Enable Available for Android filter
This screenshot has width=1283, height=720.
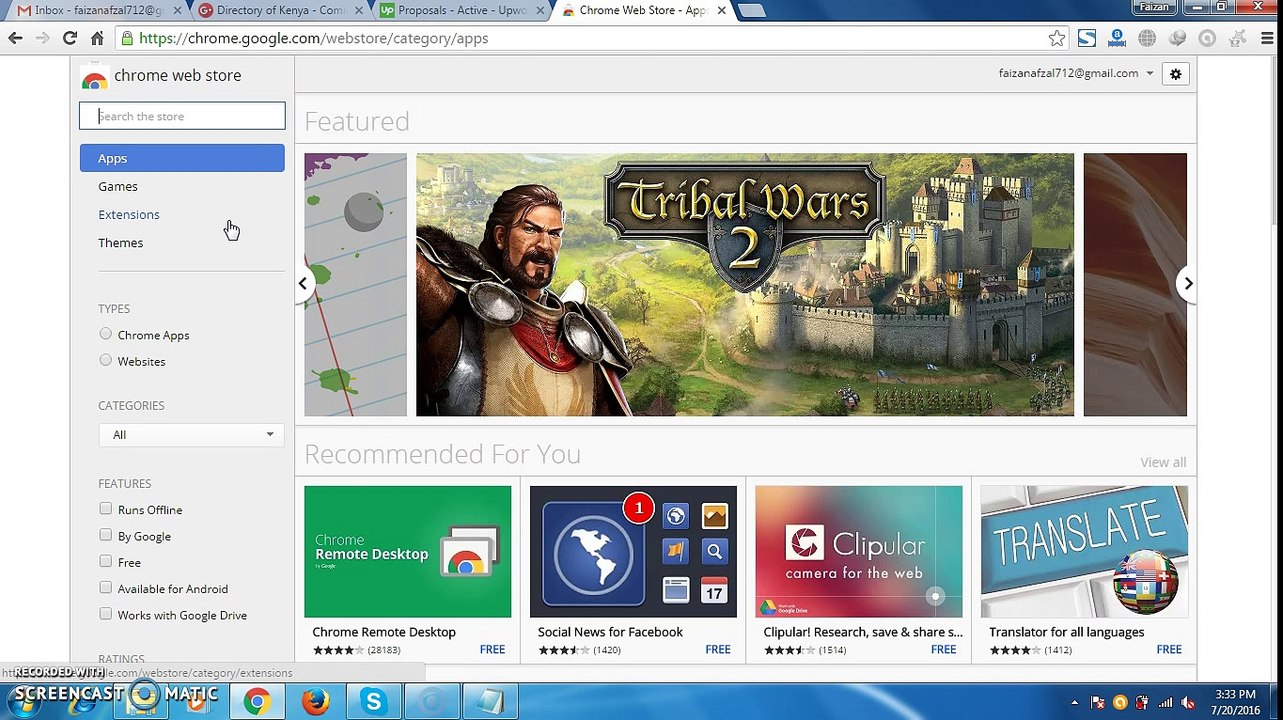(106, 588)
